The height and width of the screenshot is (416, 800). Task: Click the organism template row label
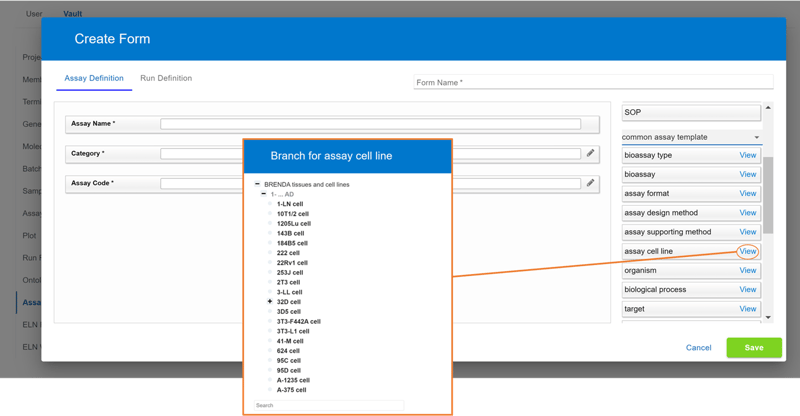tap(640, 271)
